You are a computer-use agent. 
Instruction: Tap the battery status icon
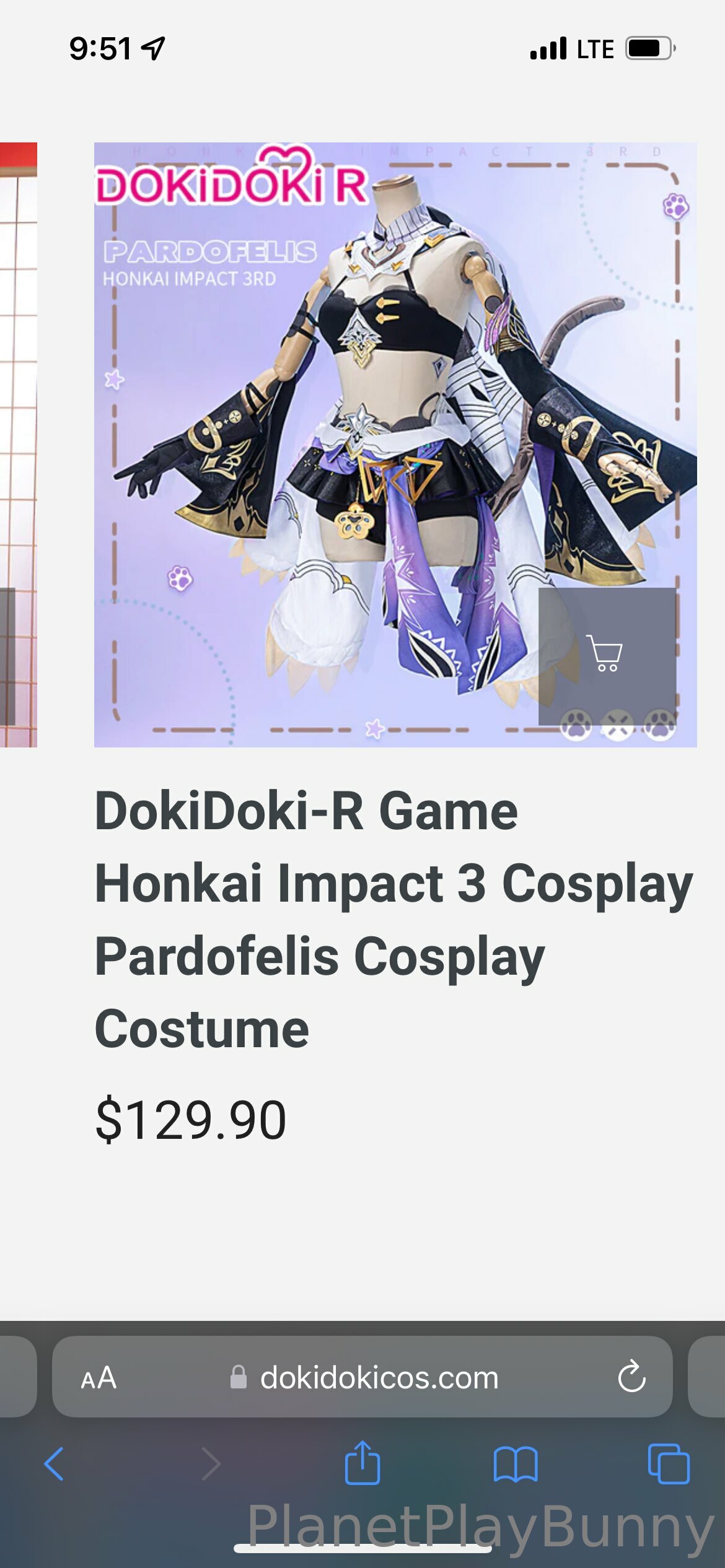(x=651, y=48)
